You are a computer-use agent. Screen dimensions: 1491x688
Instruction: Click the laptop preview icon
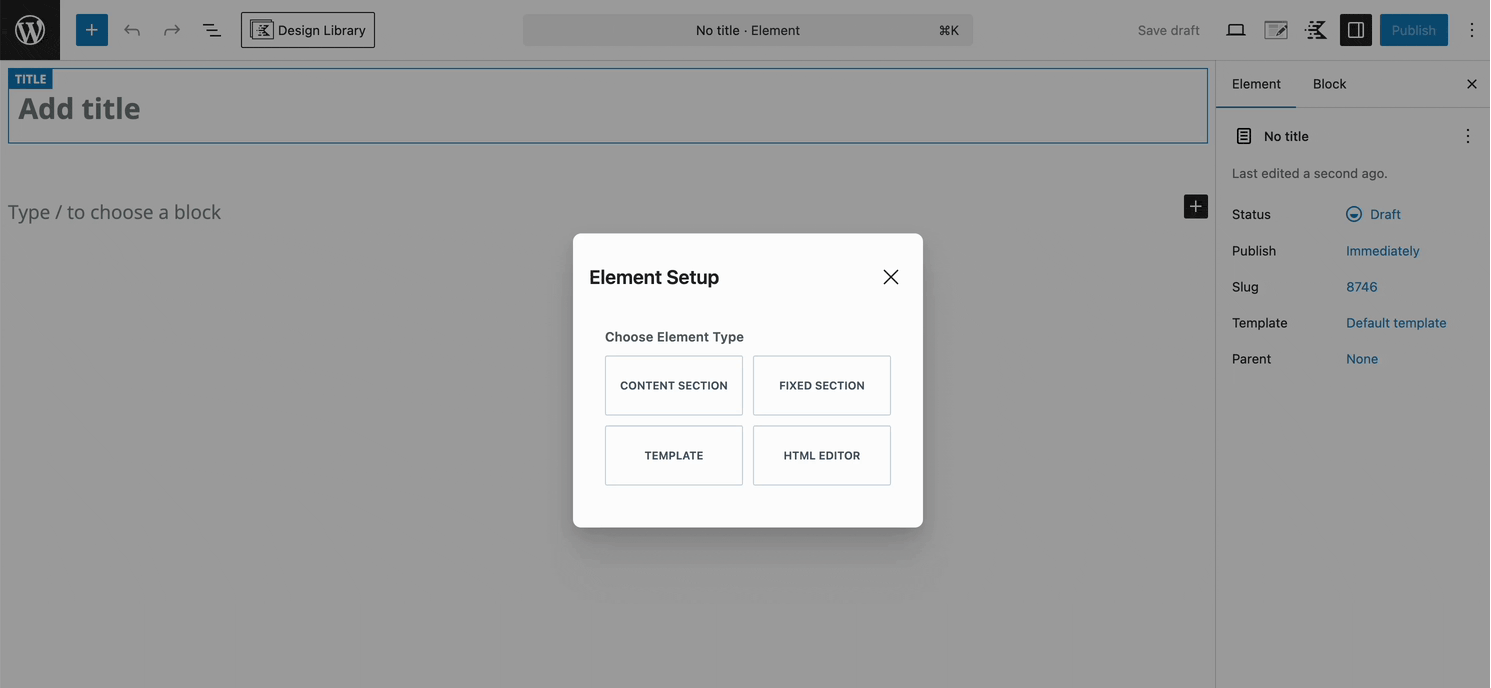click(1236, 30)
